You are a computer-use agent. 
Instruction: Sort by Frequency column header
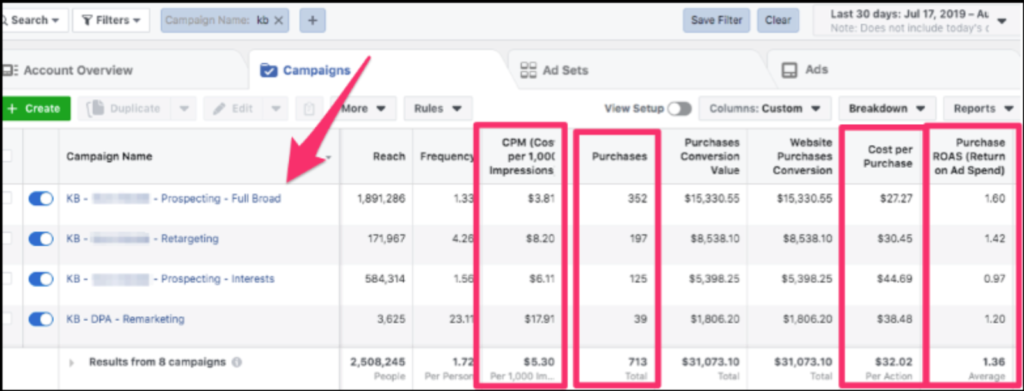(x=447, y=157)
